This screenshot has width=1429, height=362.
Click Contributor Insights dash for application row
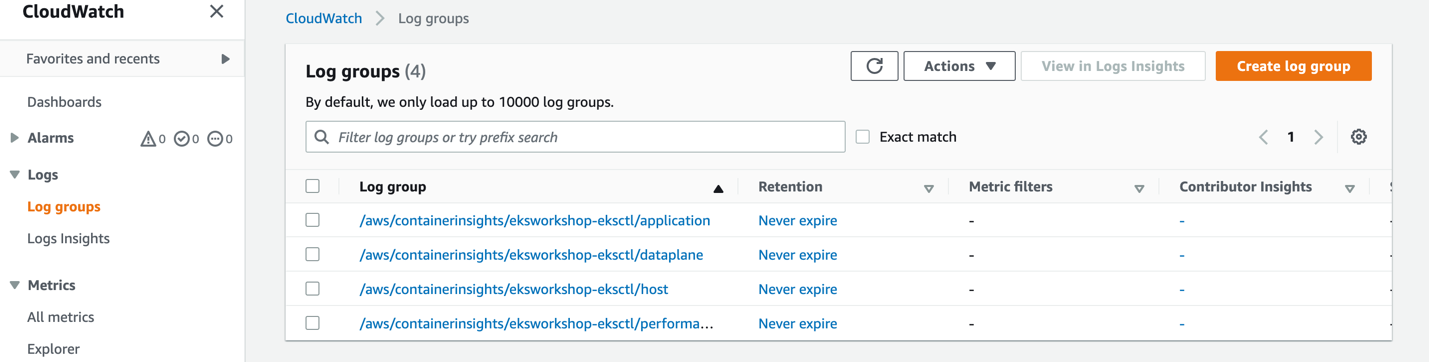coord(1182,220)
